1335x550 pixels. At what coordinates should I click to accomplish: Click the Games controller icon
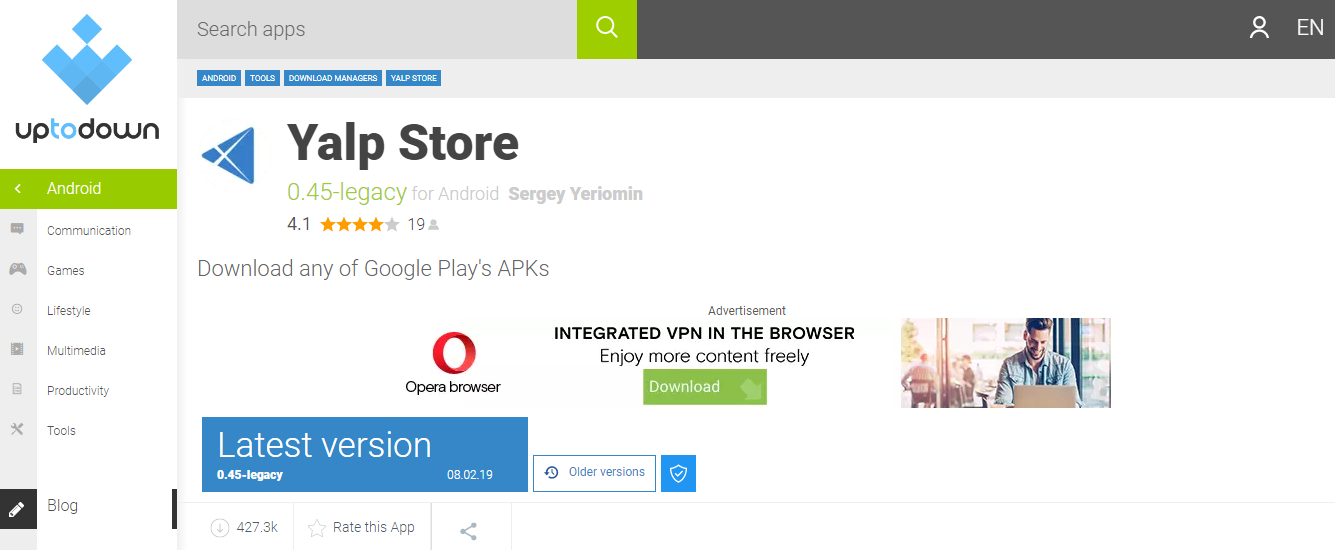pos(17,269)
